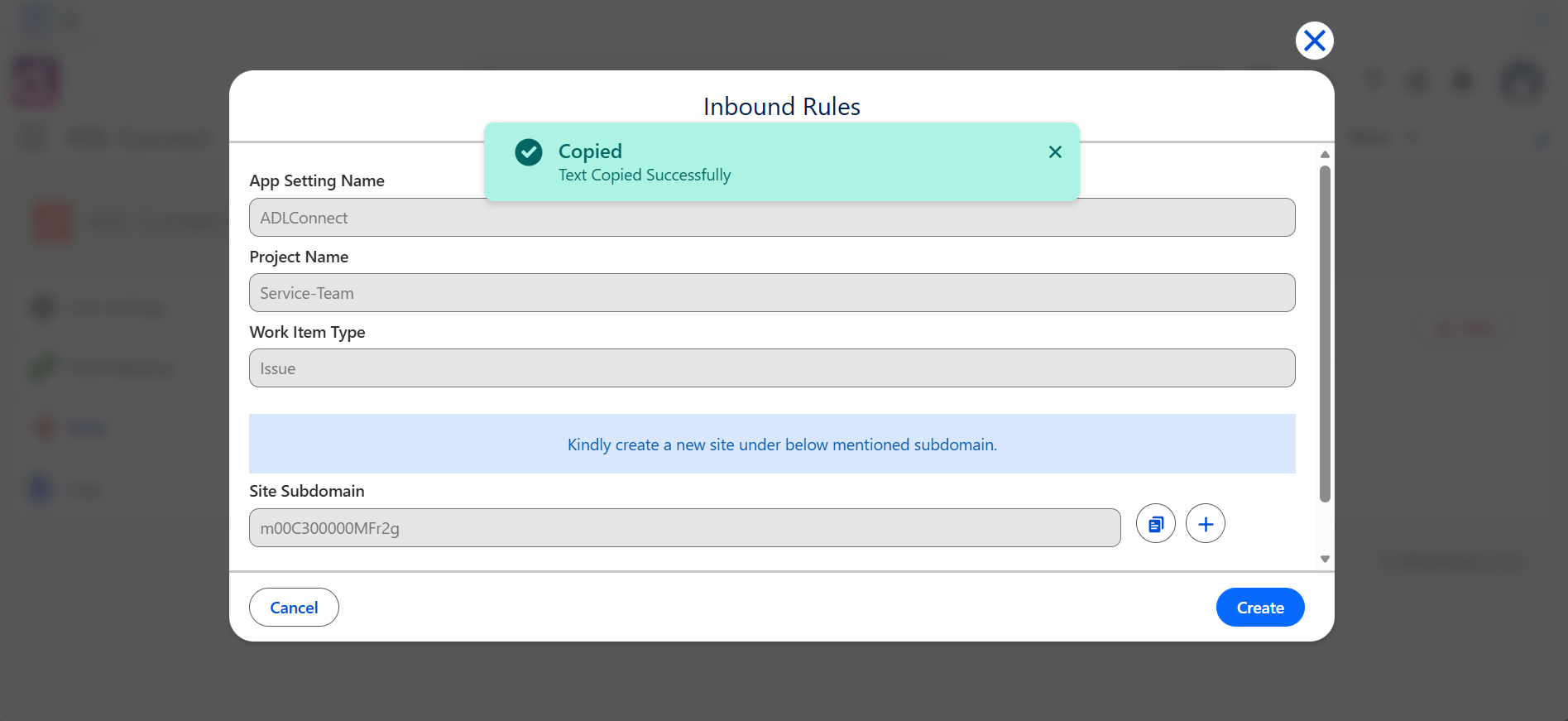The height and width of the screenshot is (721, 1568).
Task: Click the green checkmark icon in the Copied toast
Action: tap(529, 152)
